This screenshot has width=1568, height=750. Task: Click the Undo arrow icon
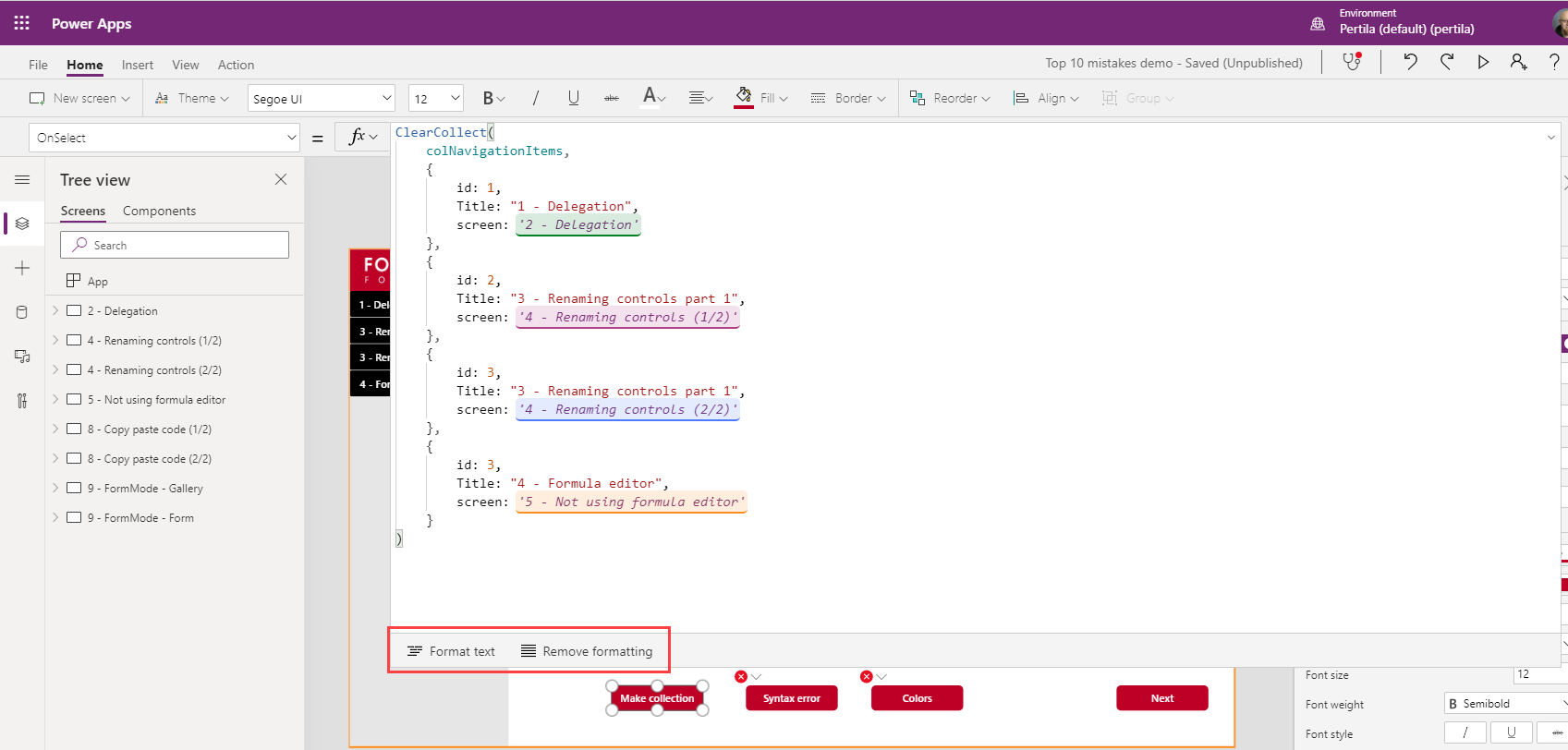point(1410,62)
